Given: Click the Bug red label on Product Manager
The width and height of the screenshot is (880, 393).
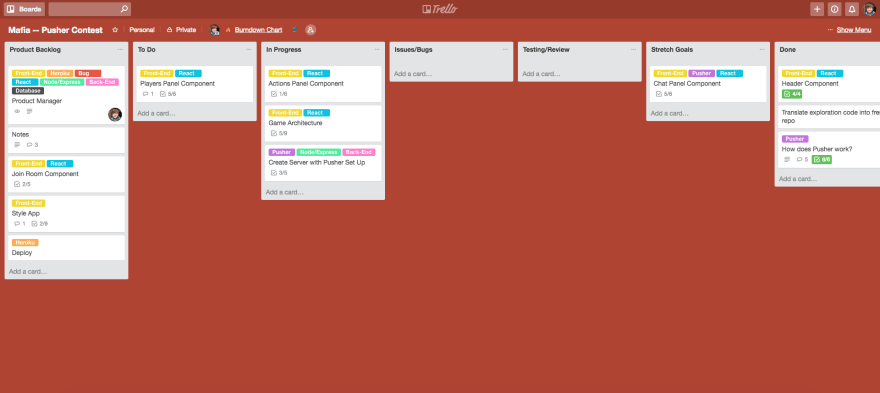Looking at the screenshot, I should (88, 74).
